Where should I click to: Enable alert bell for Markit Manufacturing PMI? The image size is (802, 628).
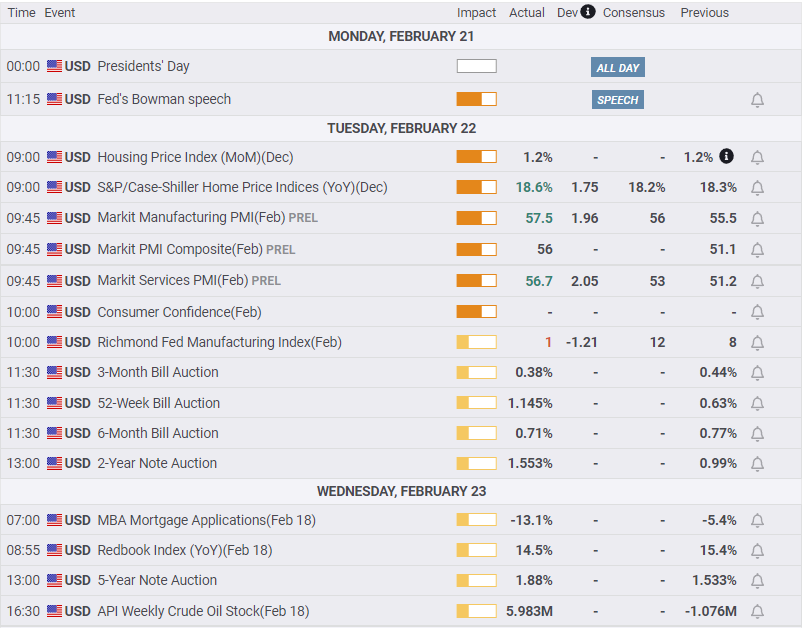point(757,219)
